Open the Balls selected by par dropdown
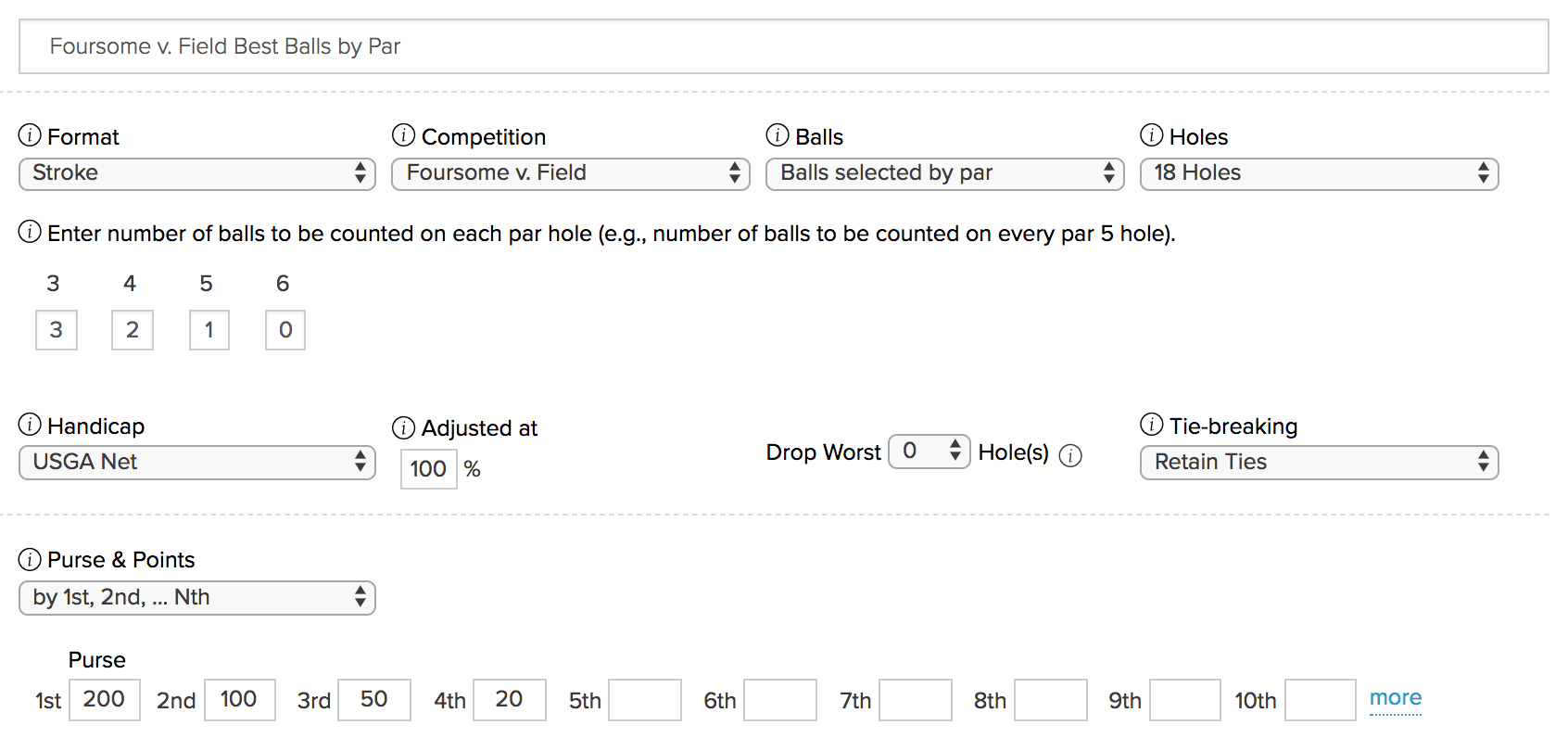Image resolution: width=1568 pixels, height=751 pixels. 944,173
